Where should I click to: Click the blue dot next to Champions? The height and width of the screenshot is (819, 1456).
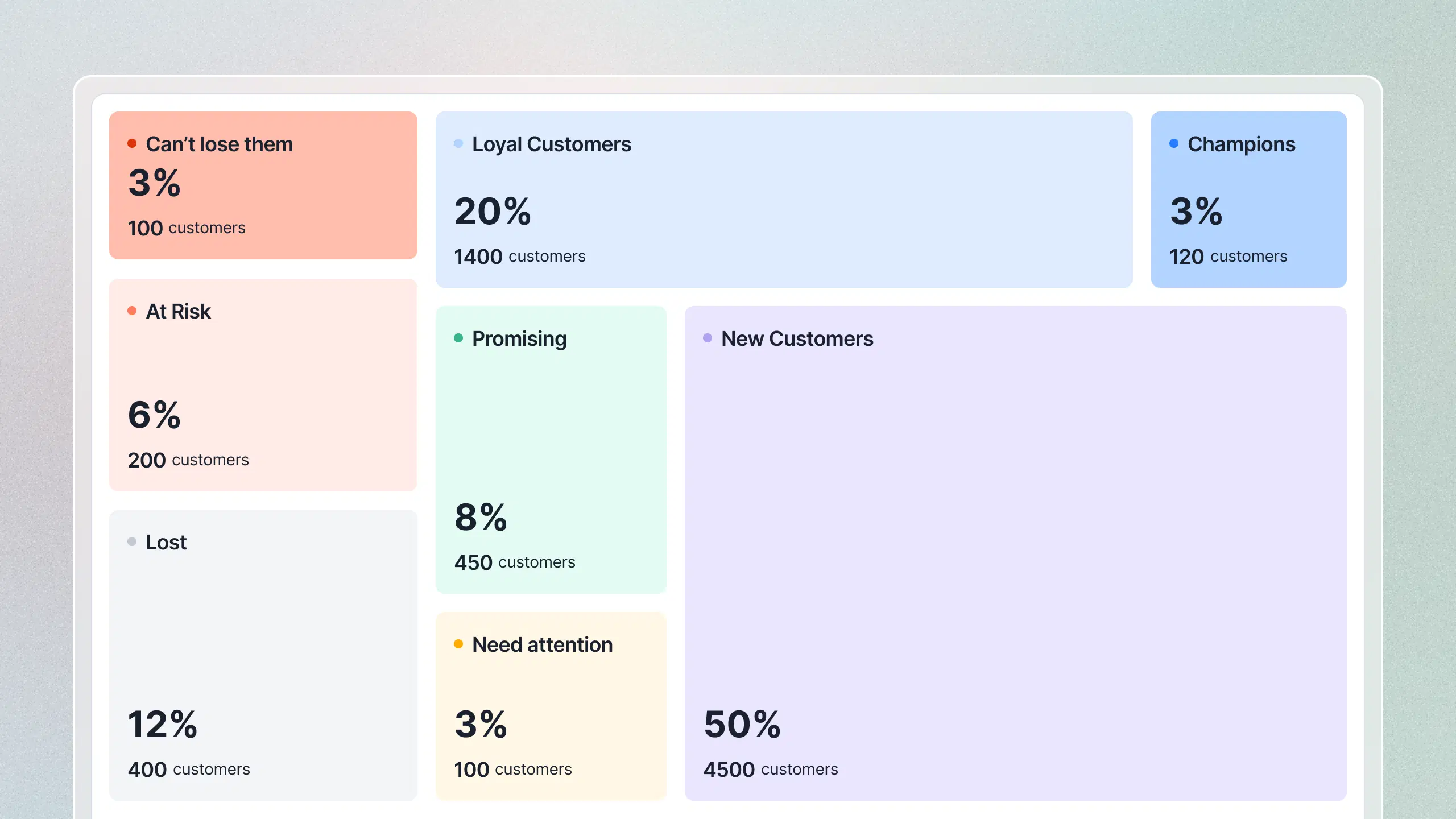tap(1174, 143)
